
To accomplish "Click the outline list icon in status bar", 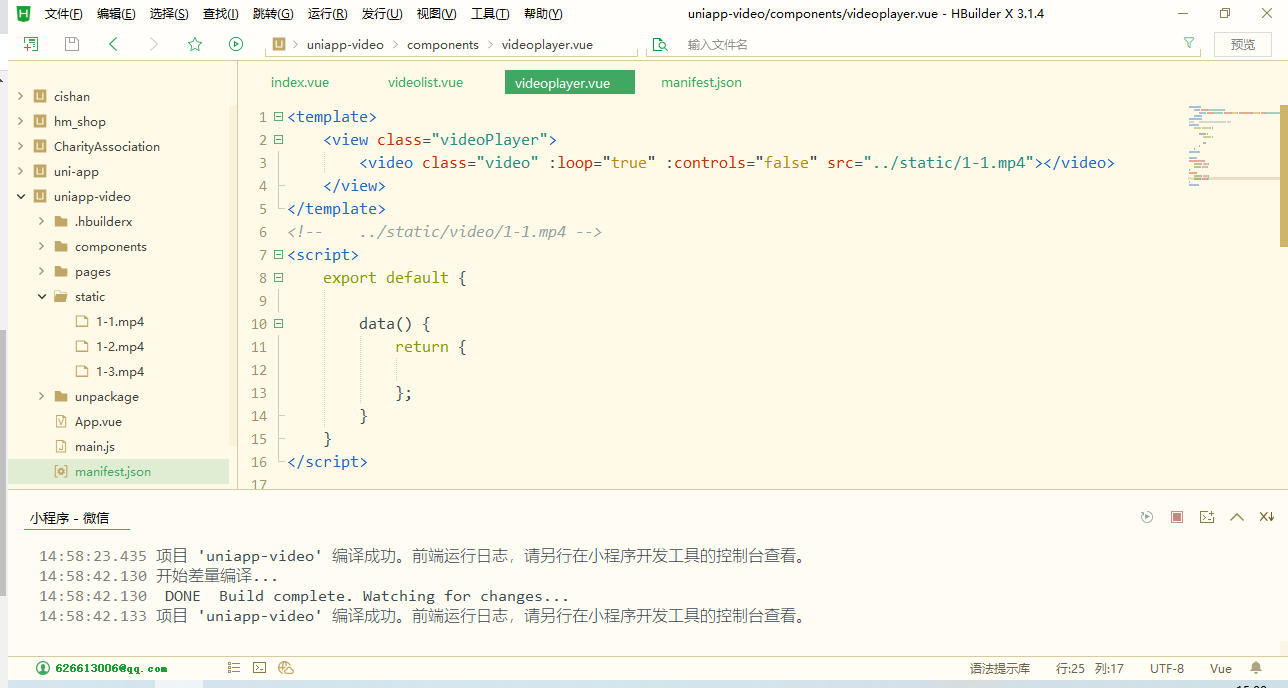I will (234, 668).
